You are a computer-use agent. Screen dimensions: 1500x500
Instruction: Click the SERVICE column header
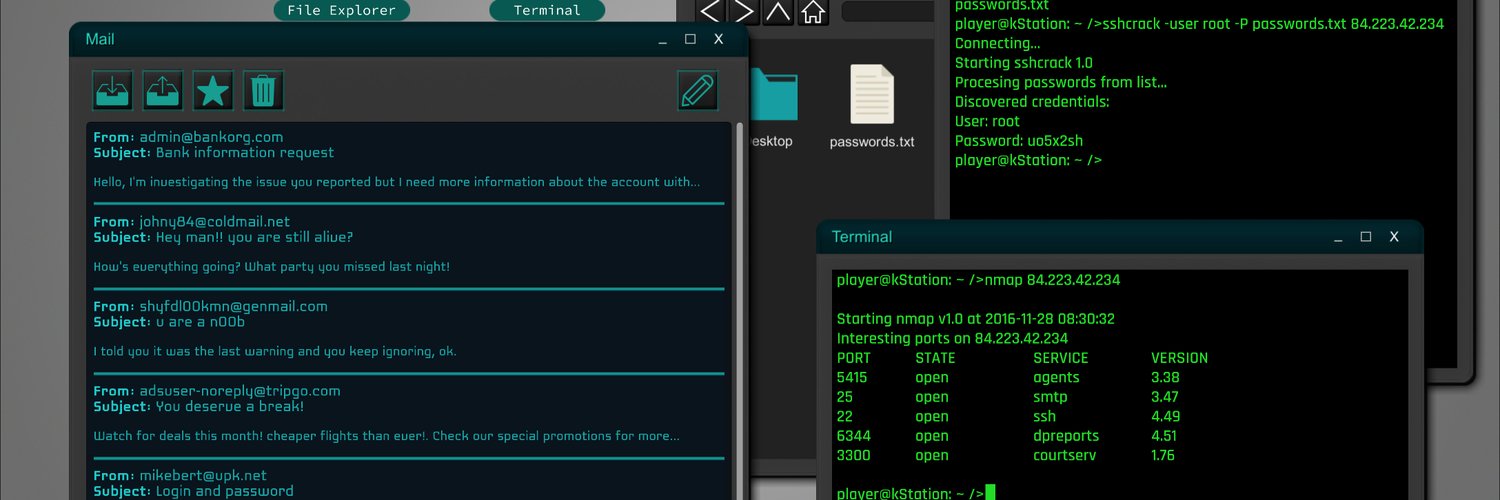tap(1060, 358)
